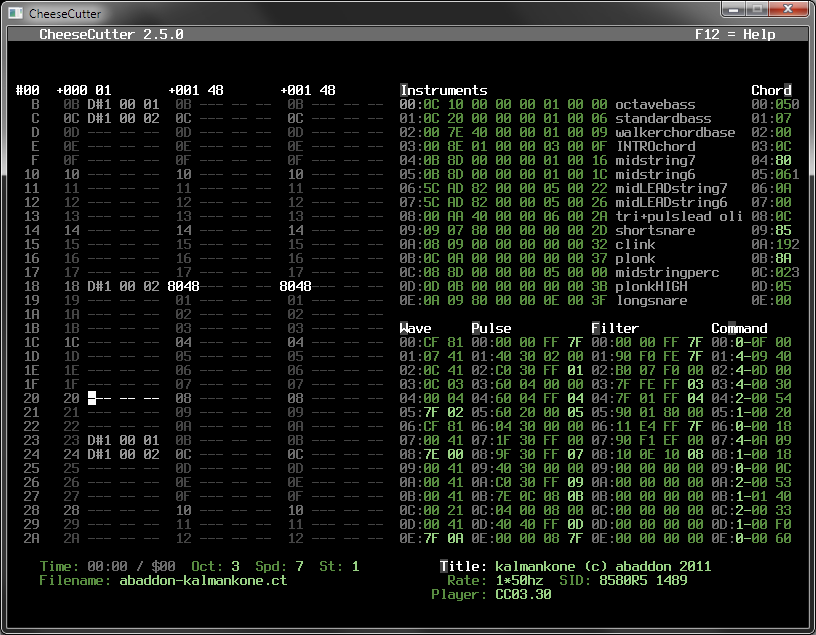Select chord table entry 0C:023

[775, 273]
